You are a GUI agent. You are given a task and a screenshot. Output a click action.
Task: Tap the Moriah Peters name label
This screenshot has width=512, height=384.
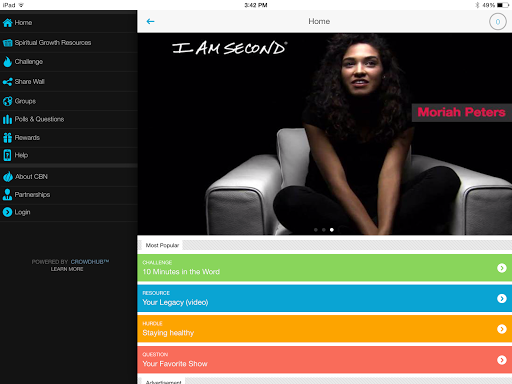click(x=461, y=112)
